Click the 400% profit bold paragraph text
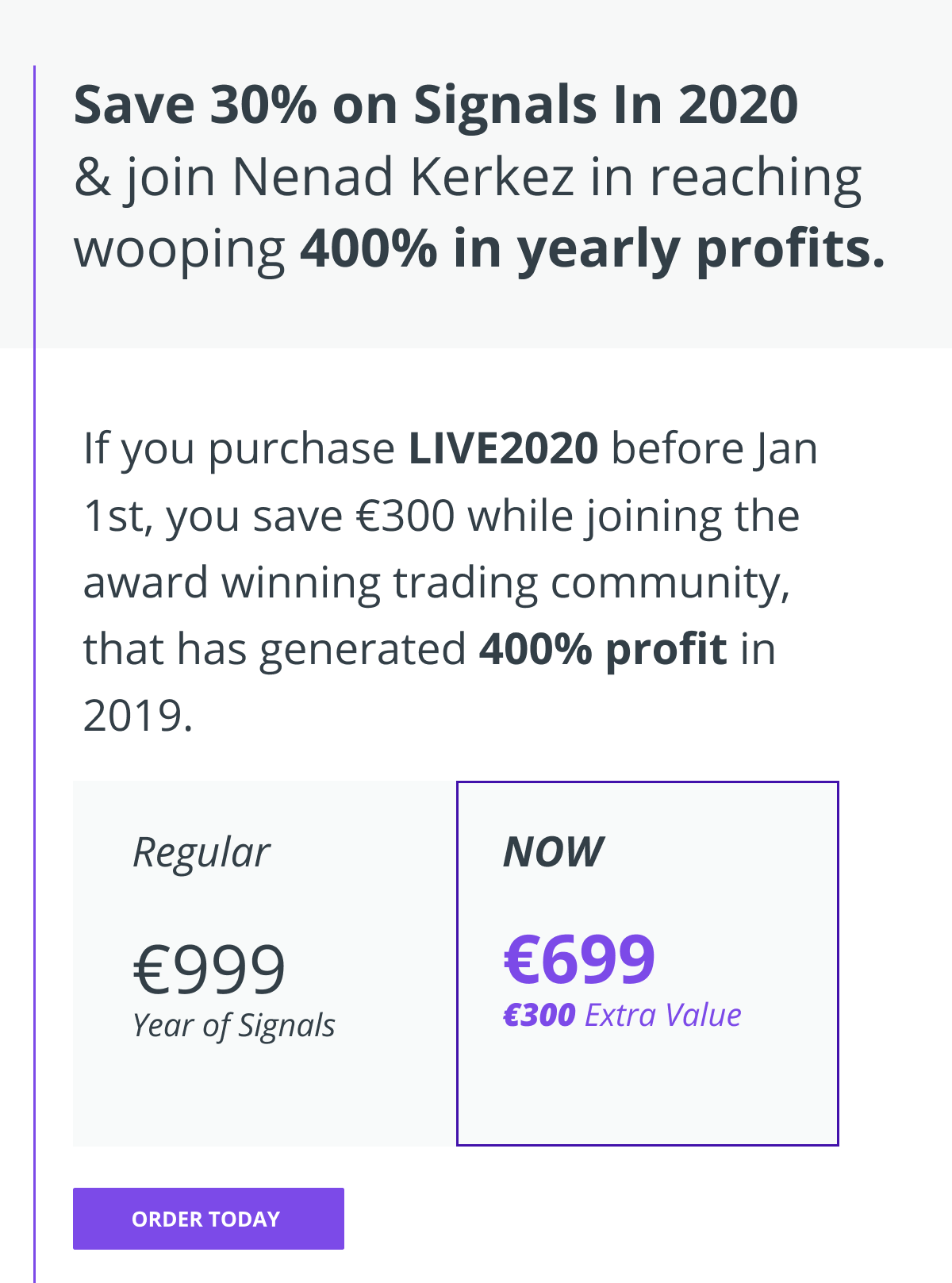 click(603, 649)
